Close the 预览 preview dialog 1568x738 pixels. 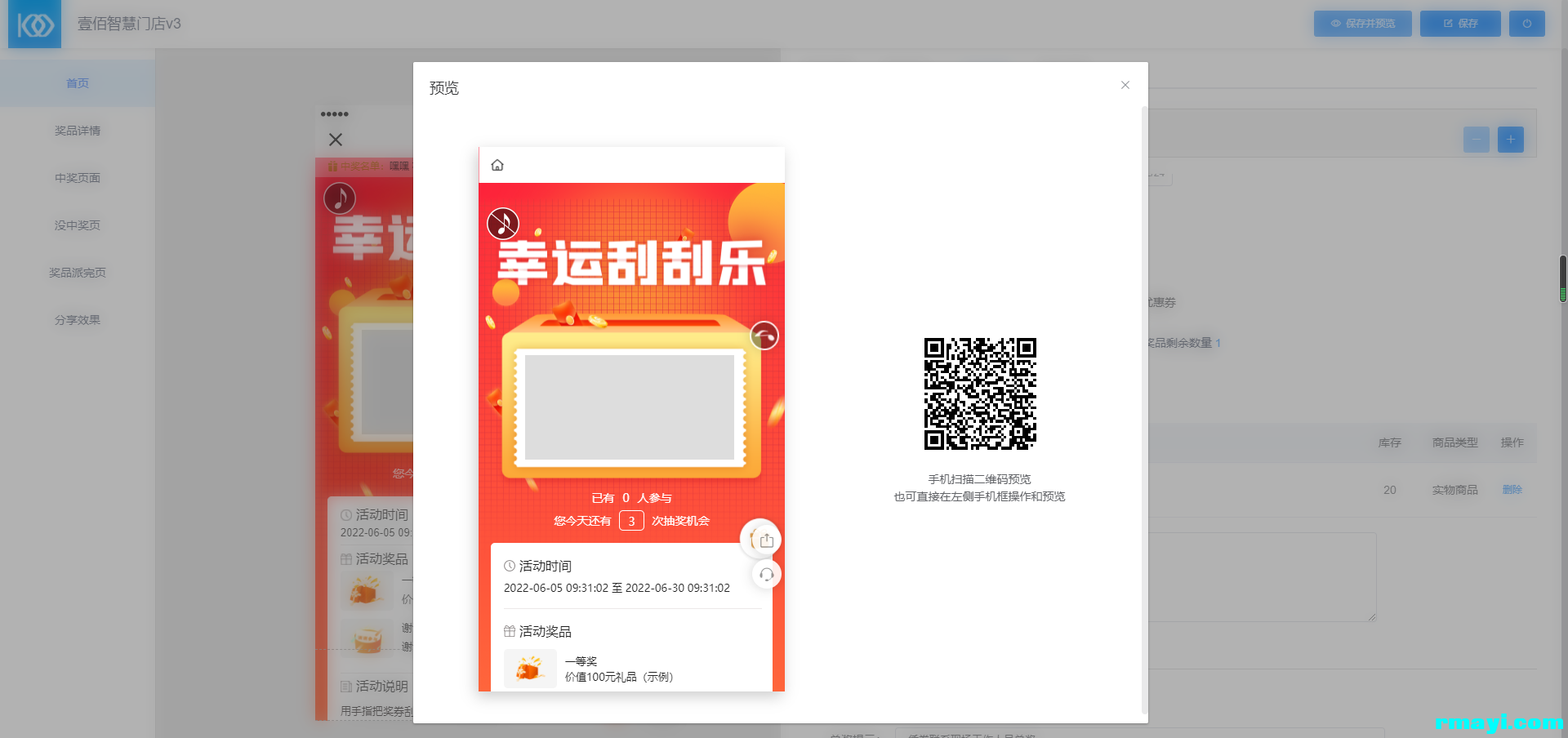[1125, 85]
